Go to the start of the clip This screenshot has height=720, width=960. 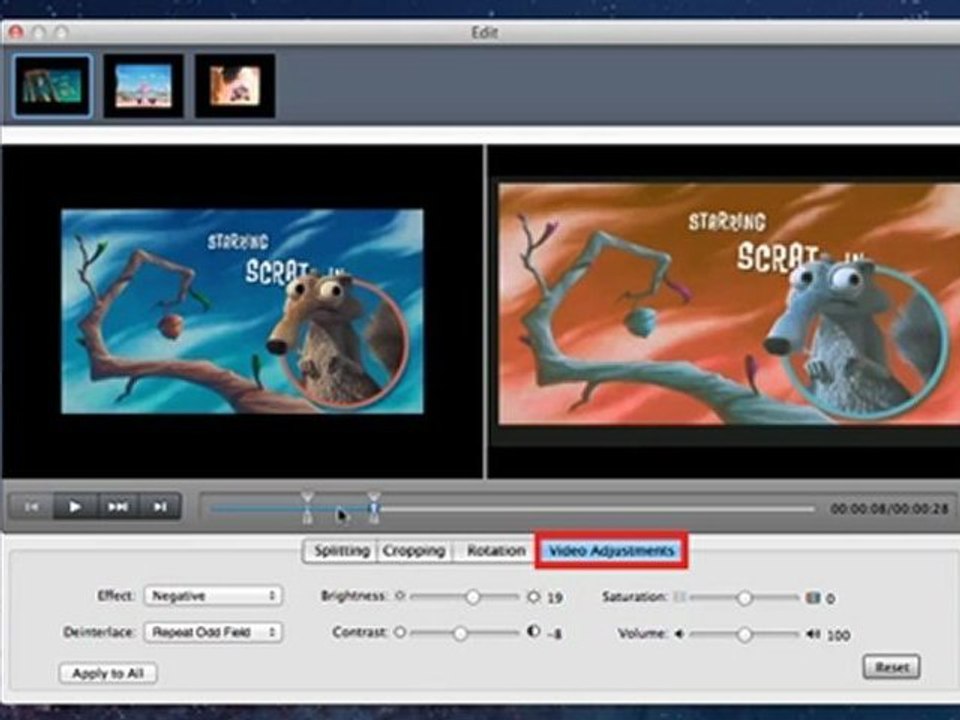(32, 506)
